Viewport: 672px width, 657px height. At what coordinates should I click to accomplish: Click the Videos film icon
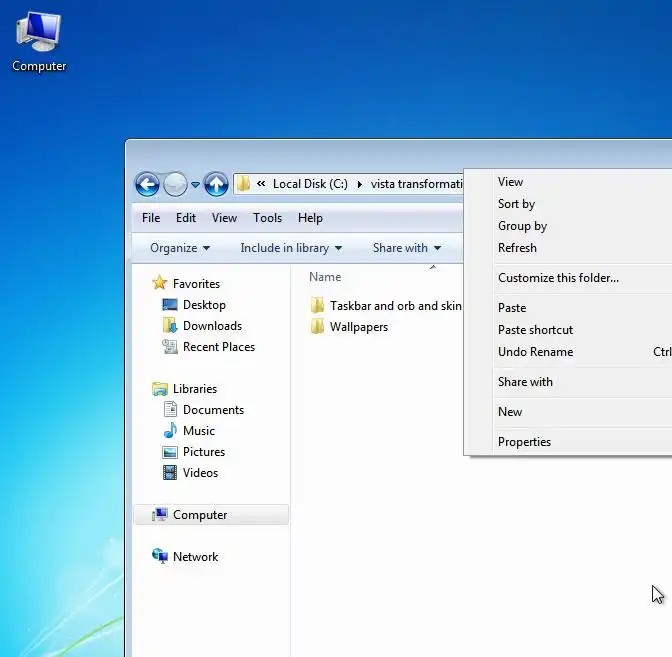click(x=170, y=473)
